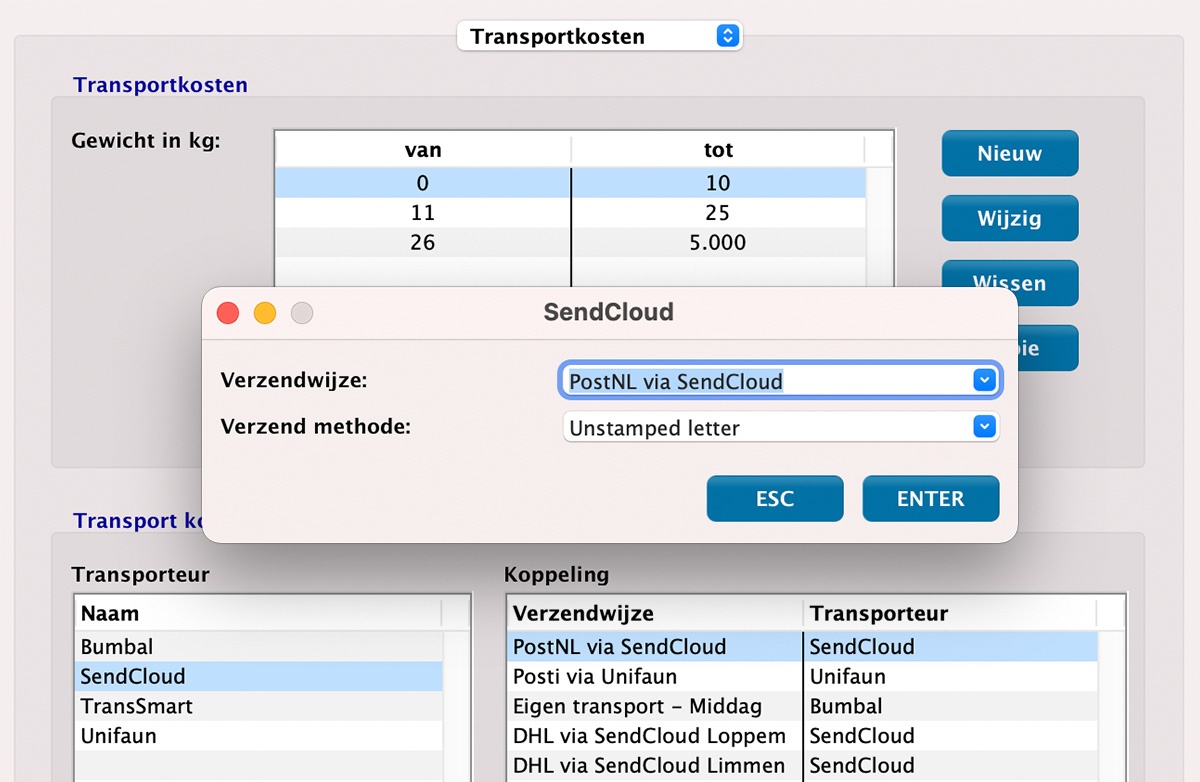Viewport: 1200px width, 782px height.
Task: Click the Naam column header
Action: coord(258,613)
